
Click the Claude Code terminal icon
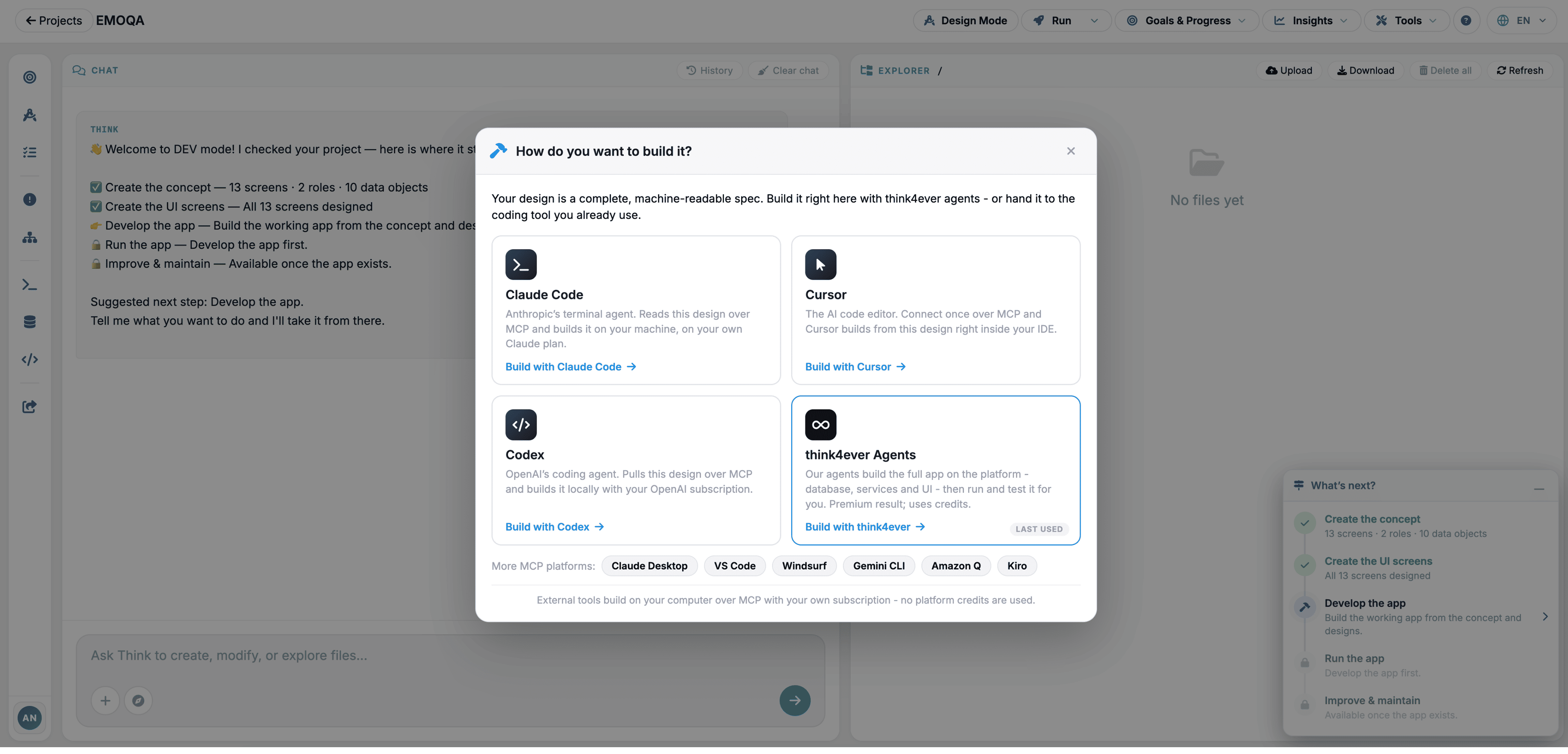click(521, 265)
